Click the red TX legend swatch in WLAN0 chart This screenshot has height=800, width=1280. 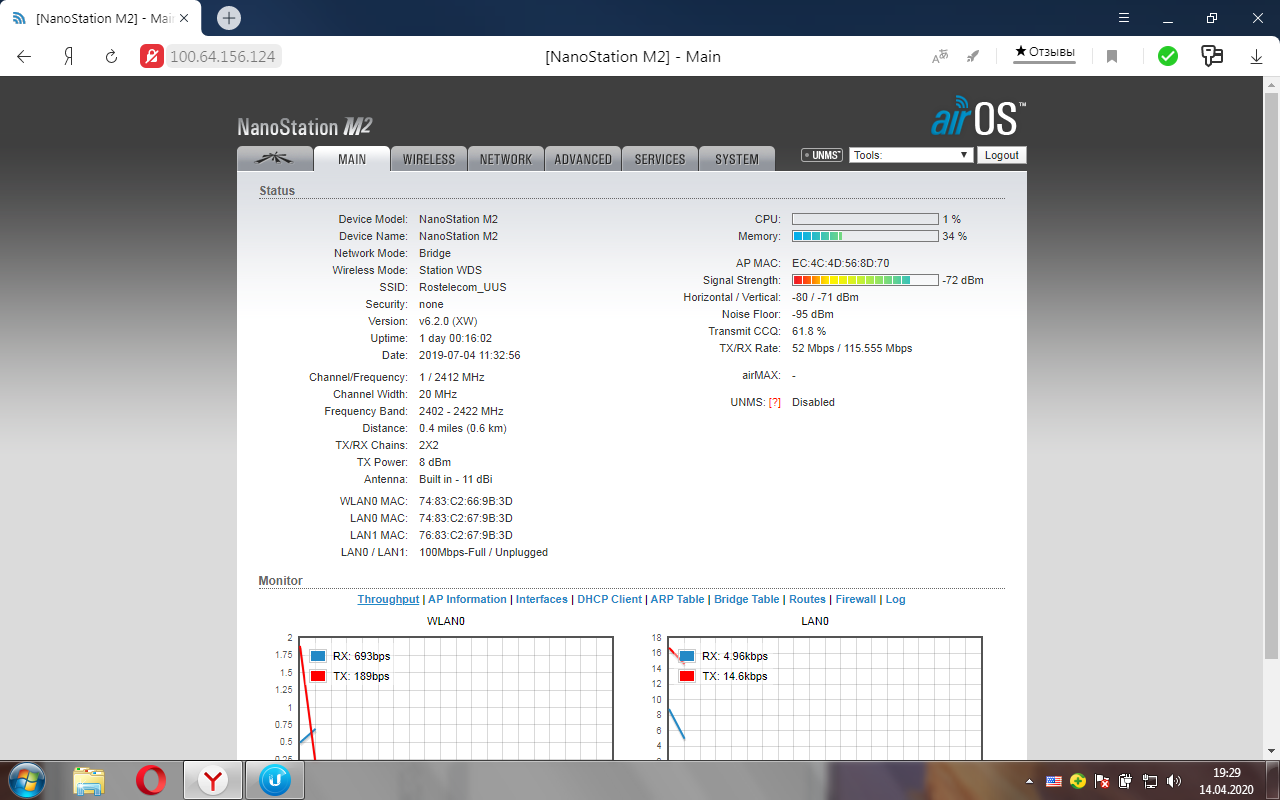tap(318, 676)
